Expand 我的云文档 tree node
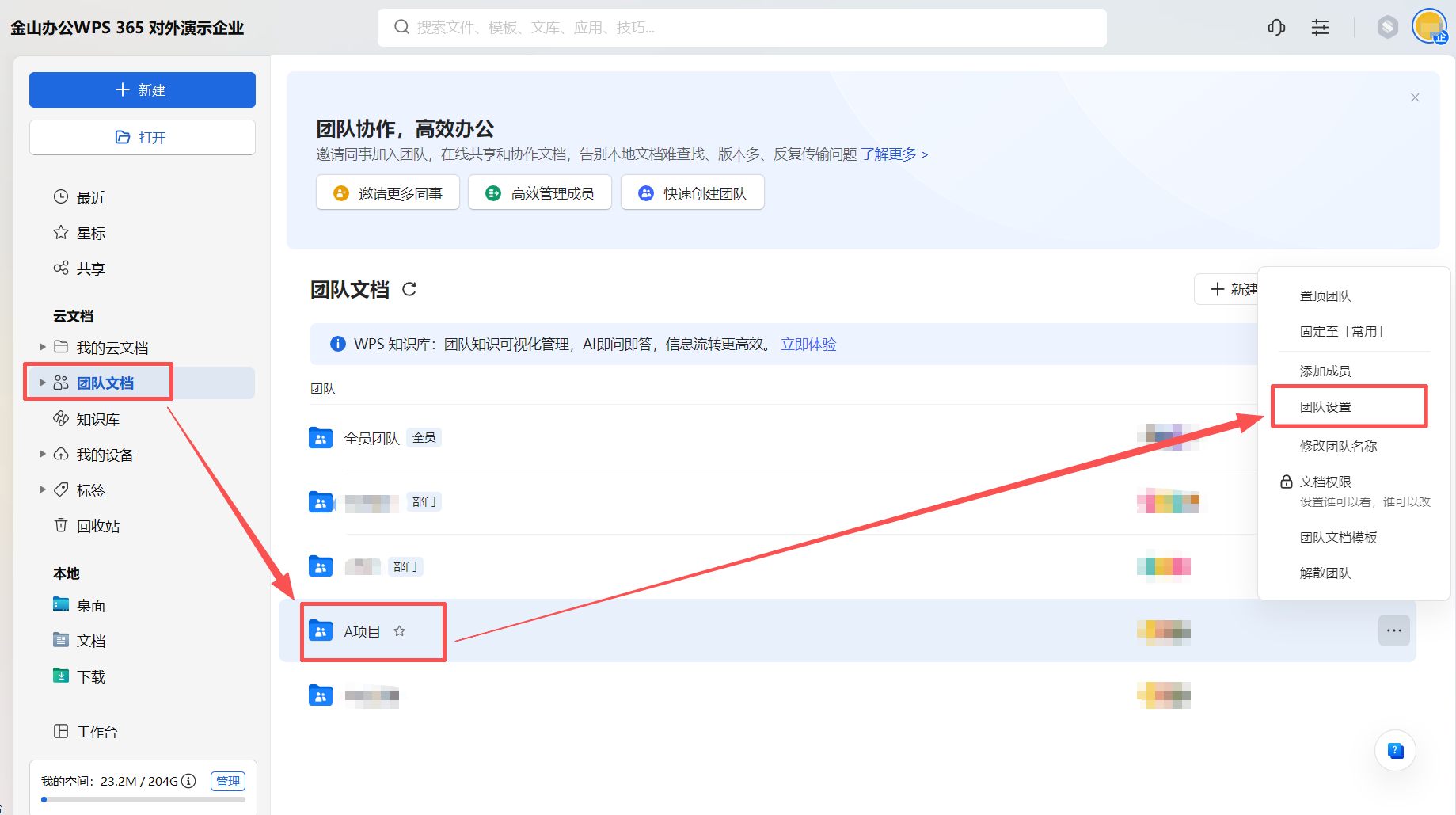The image size is (1456, 815). [43, 347]
